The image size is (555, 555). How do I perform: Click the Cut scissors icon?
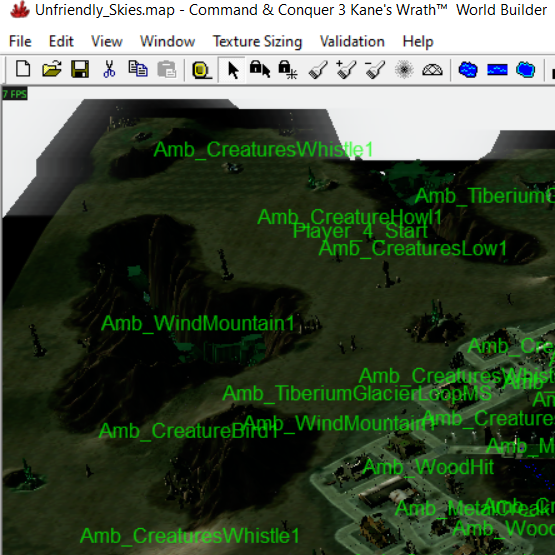tap(109, 69)
